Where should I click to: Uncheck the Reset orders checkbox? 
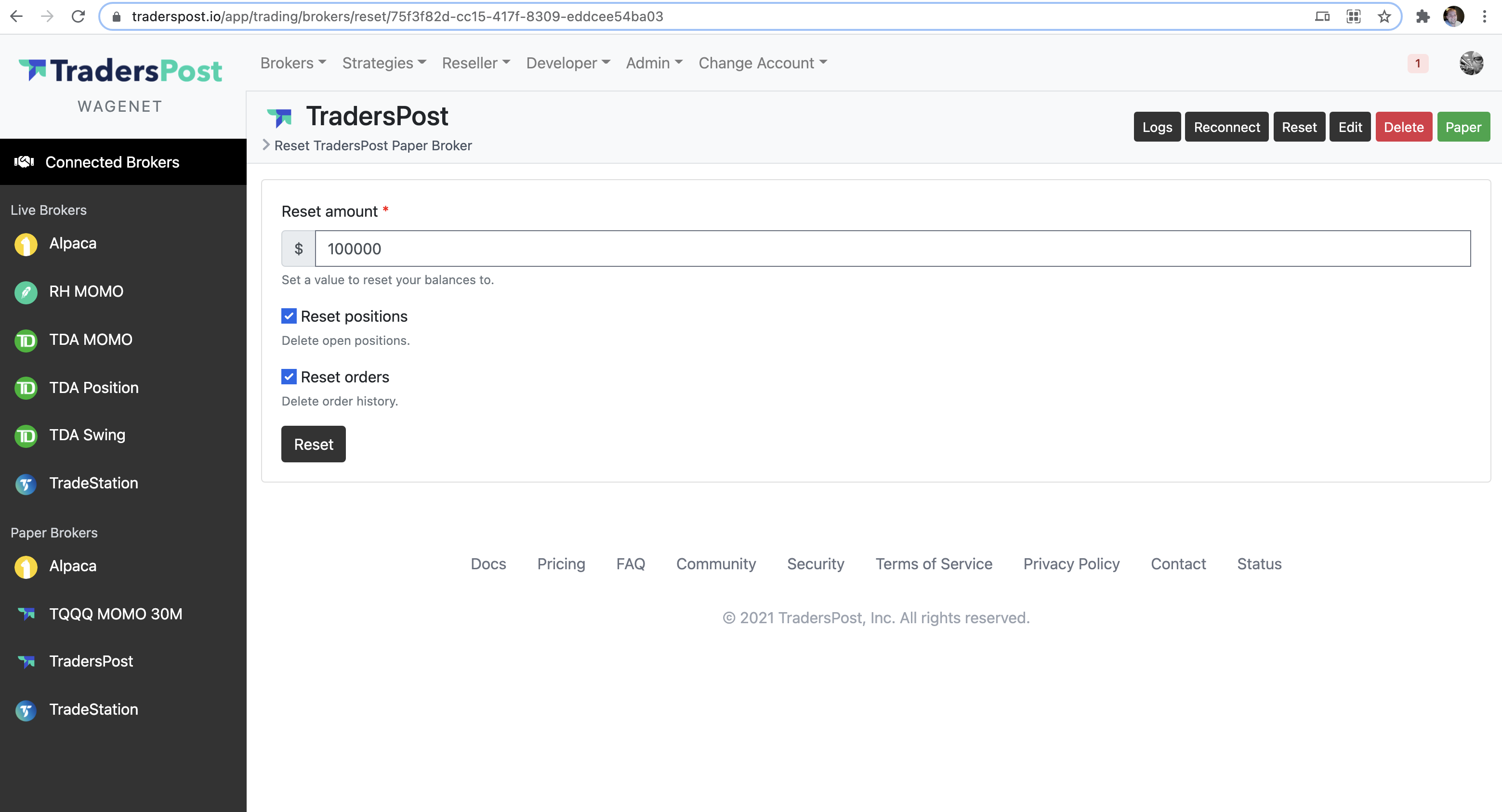click(289, 377)
